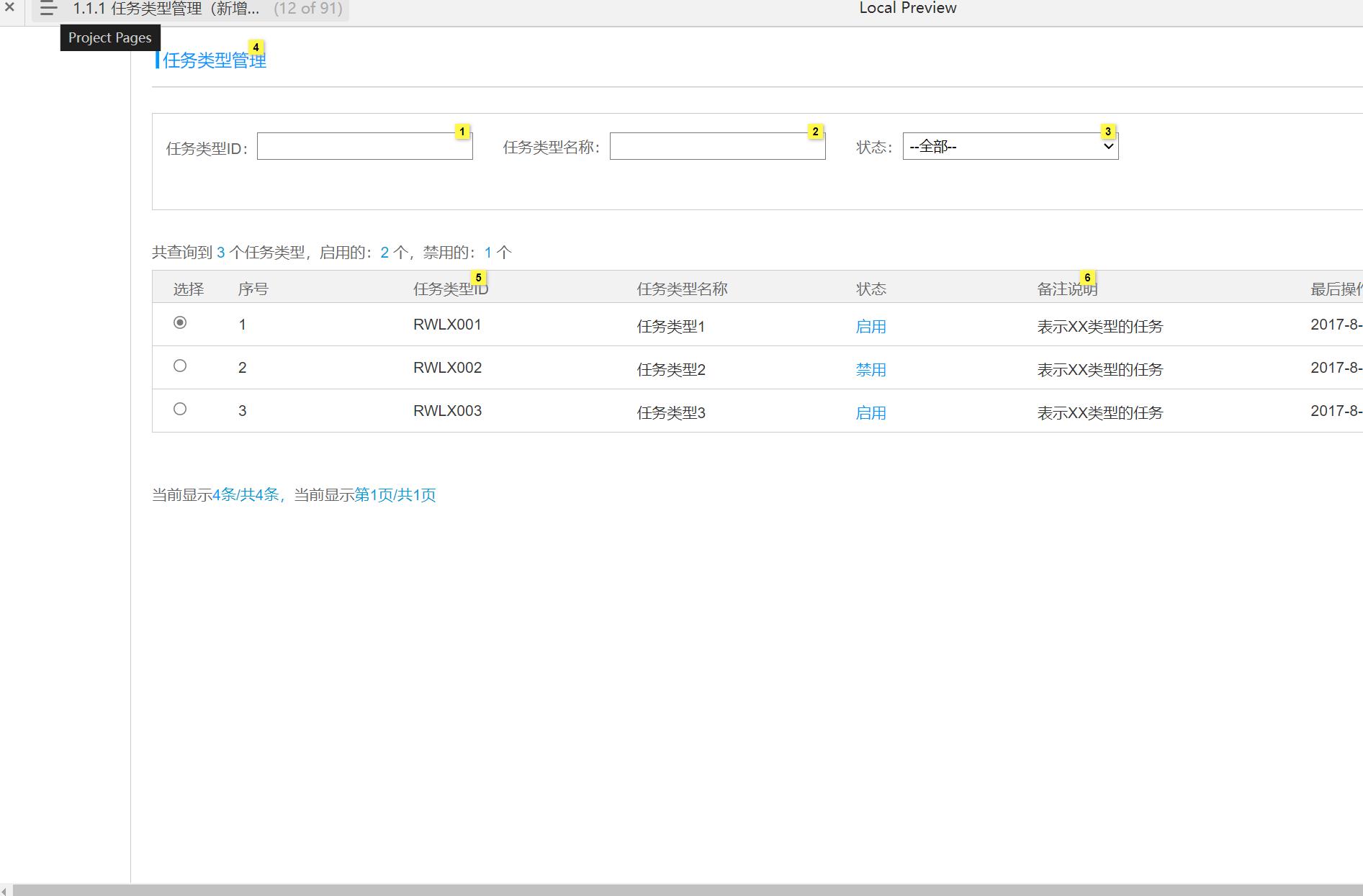
Task: Click pagination text 第1页/共1页
Action: pyautogui.click(x=395, y=495)
